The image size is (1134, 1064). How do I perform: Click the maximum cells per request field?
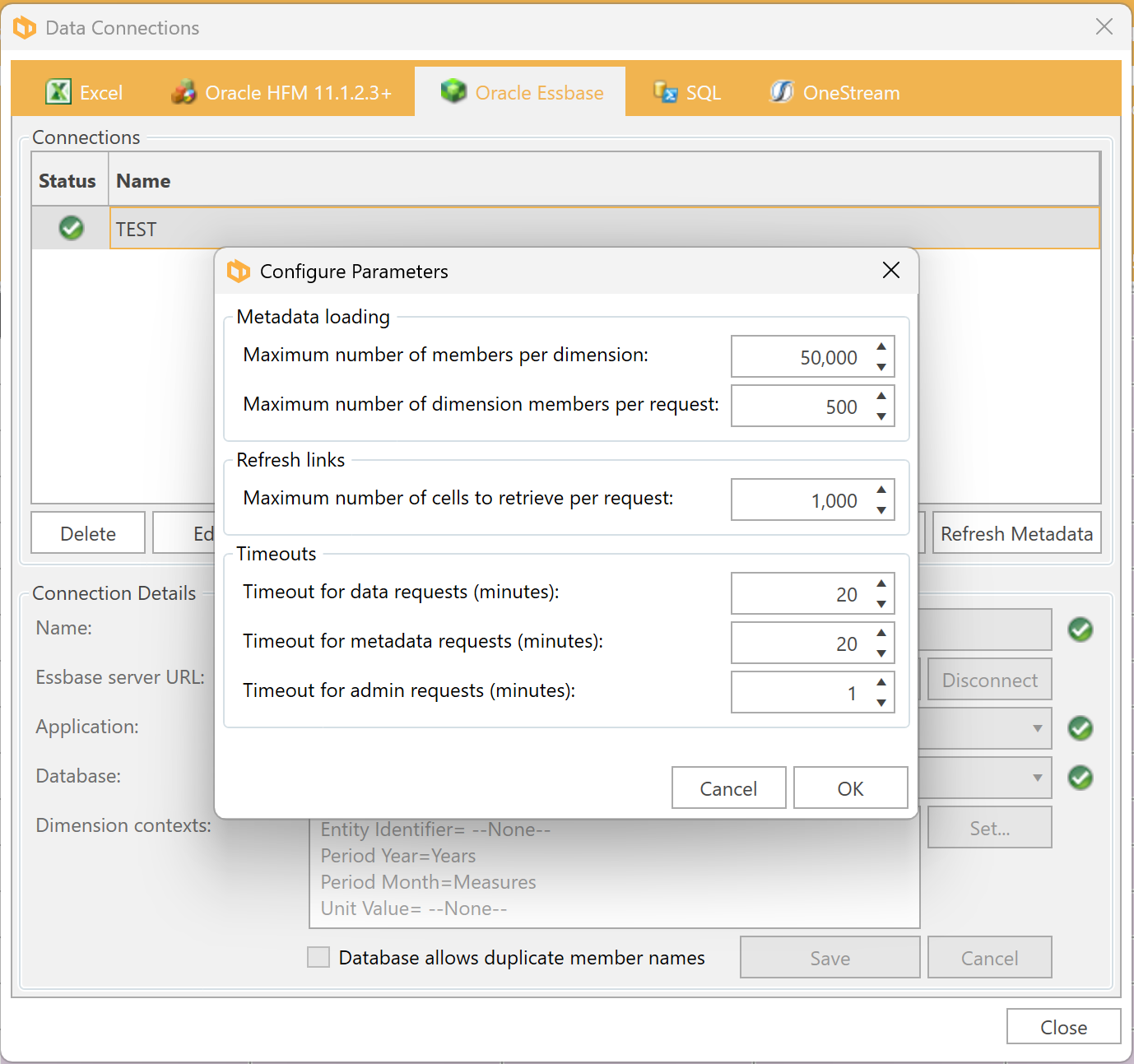798,500
